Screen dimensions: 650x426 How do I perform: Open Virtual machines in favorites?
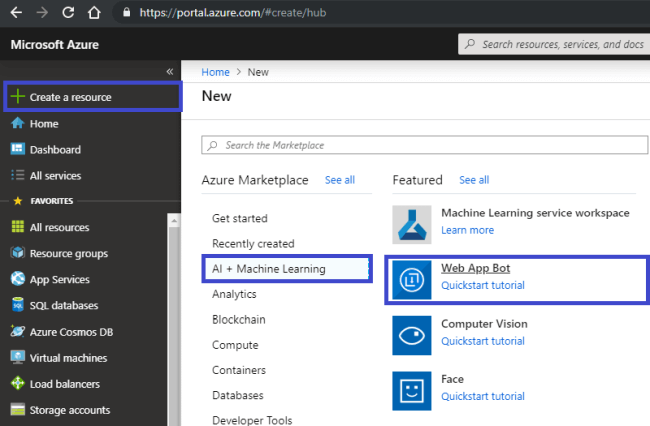coord(68,358)
